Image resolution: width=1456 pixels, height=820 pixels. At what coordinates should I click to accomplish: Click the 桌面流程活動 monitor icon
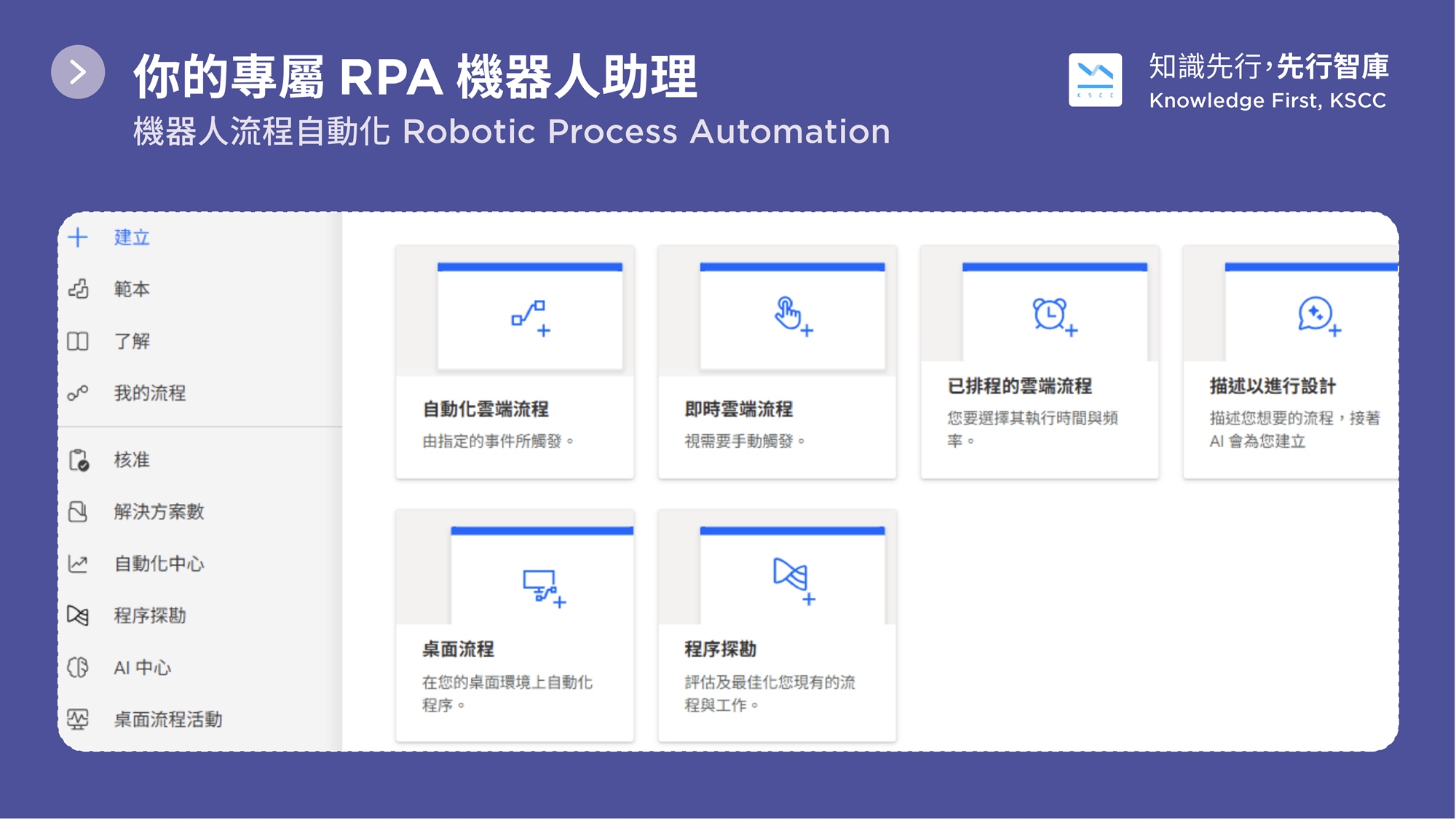click(78, 720)
